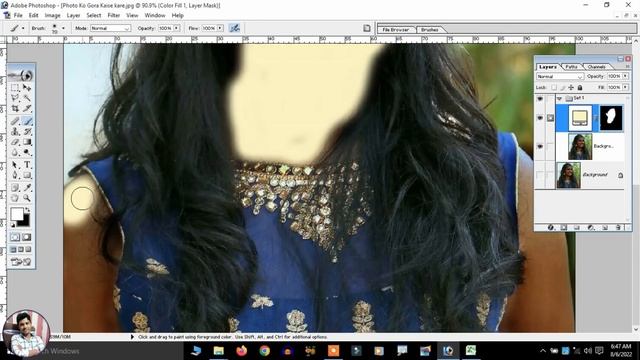Screen dimensions: 640x360
Task: Click Add layer style icon
Action: tap(551, 227)
